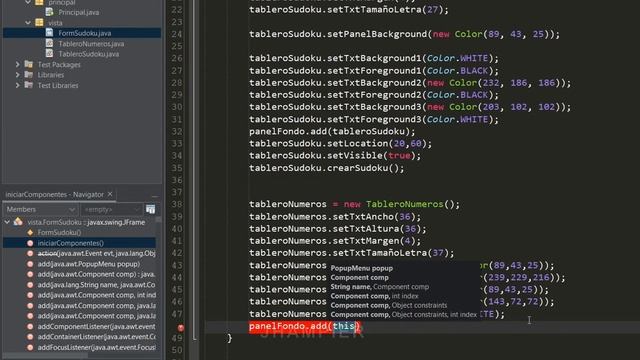This screenshot has width=640, height=360.
Task: Click the constructor icon beside FormSudoku()
Action: click(x=30, y=232)
